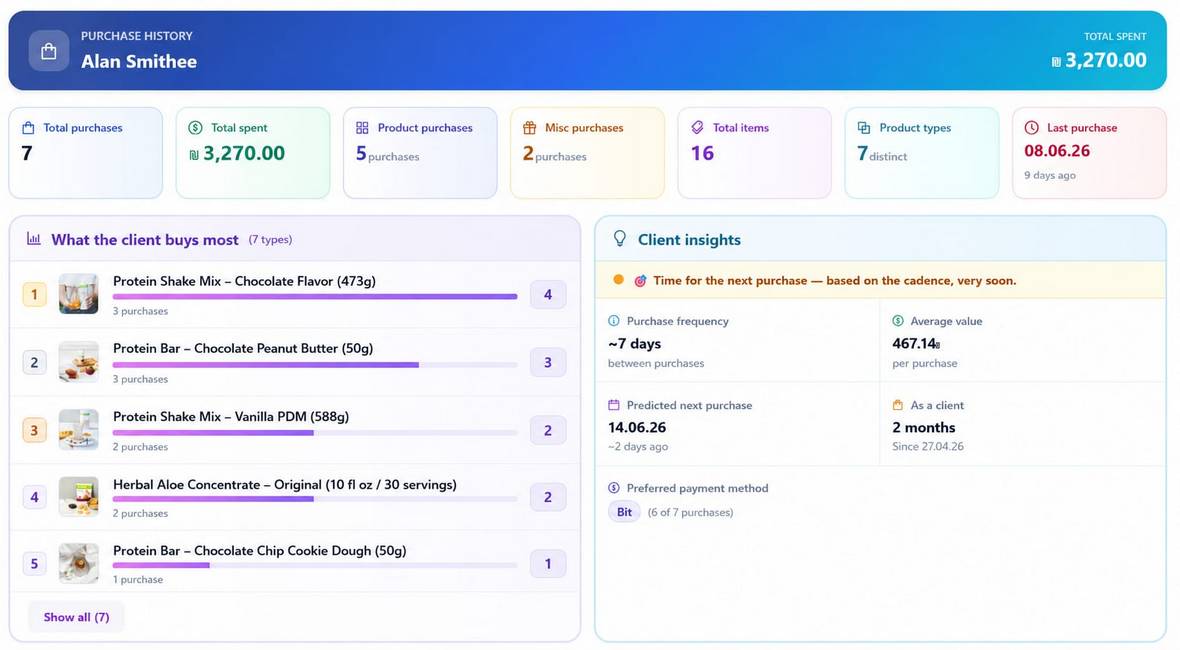This screenshot has height=650, width=1180.
Task: Click the Predicted next purchase calendar icon
Action: click(614, 405)
